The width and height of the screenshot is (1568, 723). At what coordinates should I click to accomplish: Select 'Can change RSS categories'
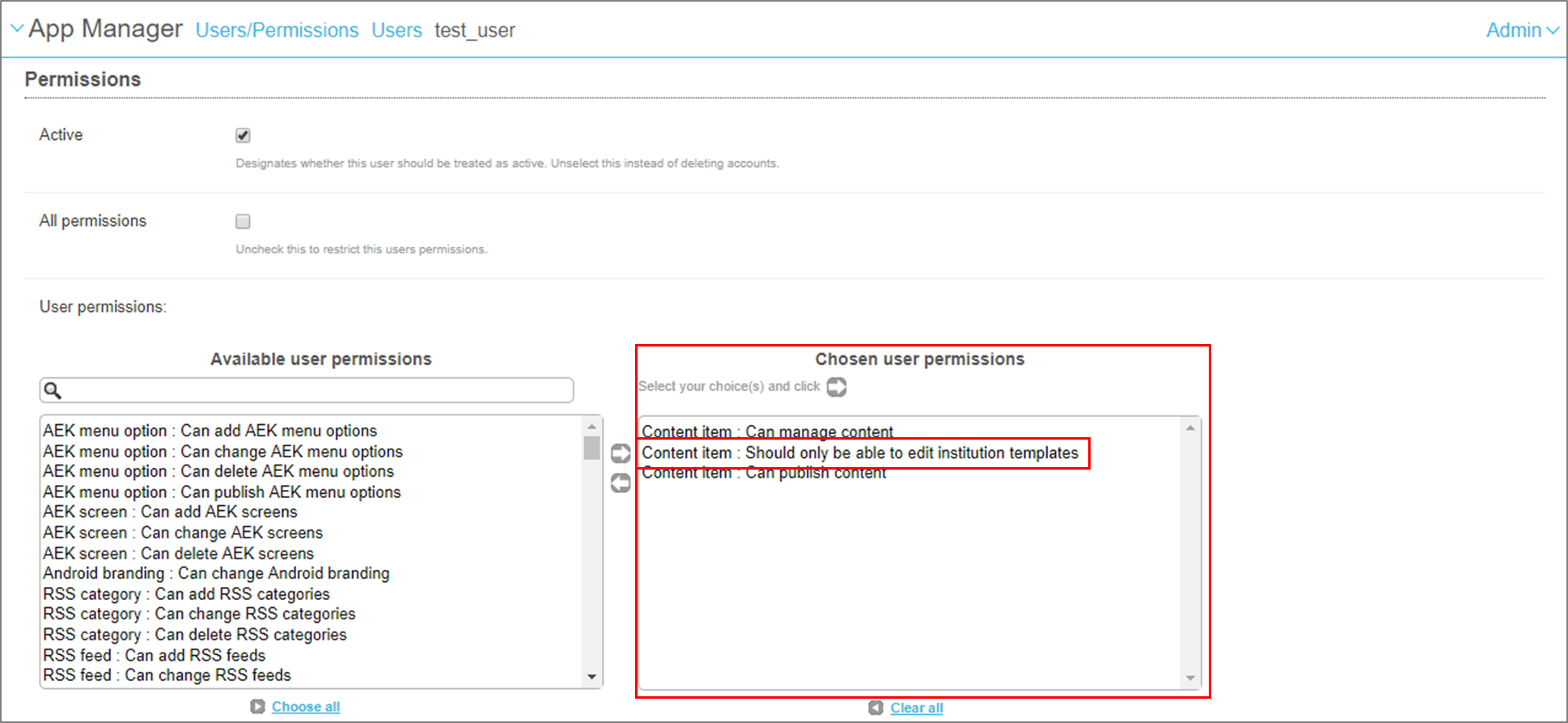coord(199,614)
